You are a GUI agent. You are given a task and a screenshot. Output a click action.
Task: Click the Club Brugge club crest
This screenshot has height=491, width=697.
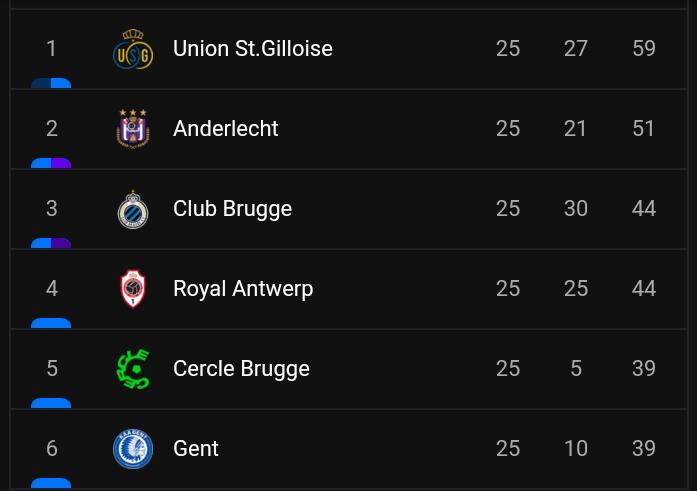133,209
